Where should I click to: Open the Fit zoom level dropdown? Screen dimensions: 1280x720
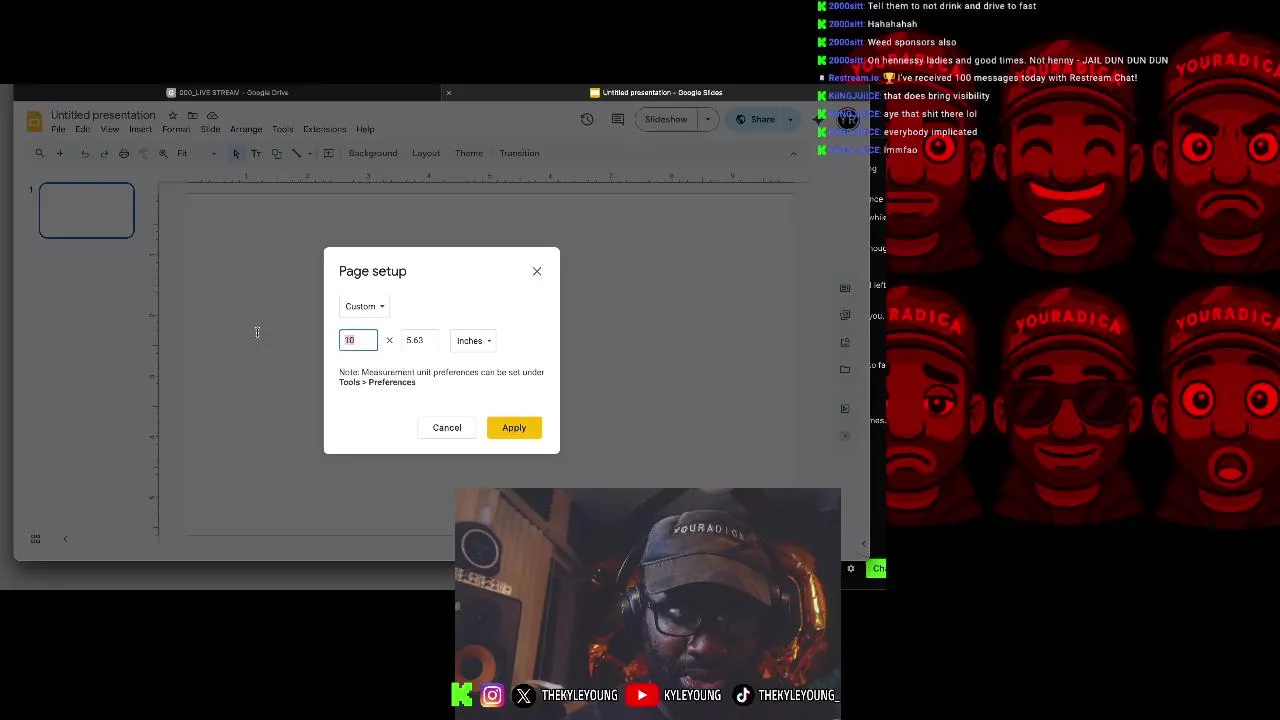[x=196, y=153]
